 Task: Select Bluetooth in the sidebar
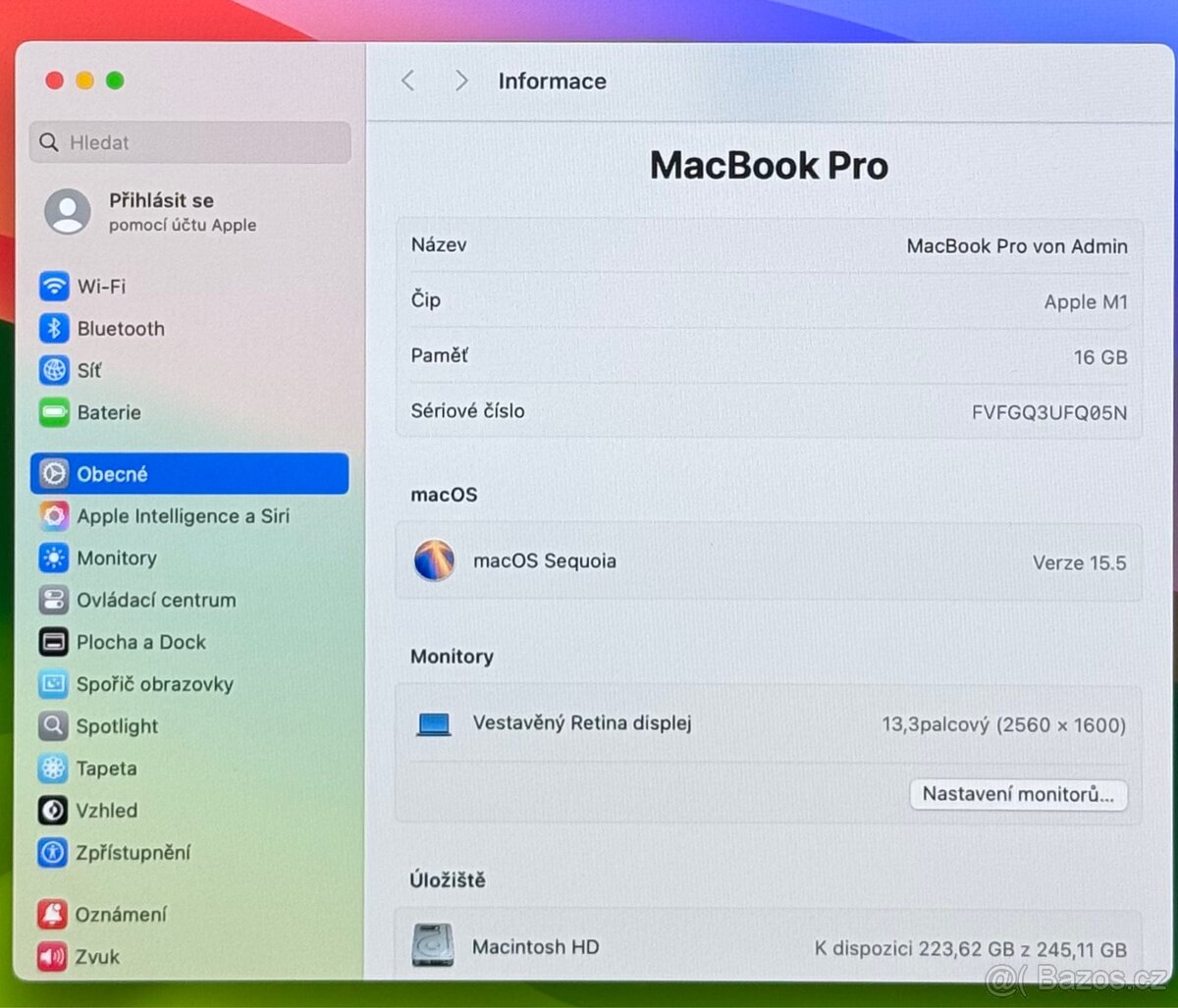click(x=120, y=329)
